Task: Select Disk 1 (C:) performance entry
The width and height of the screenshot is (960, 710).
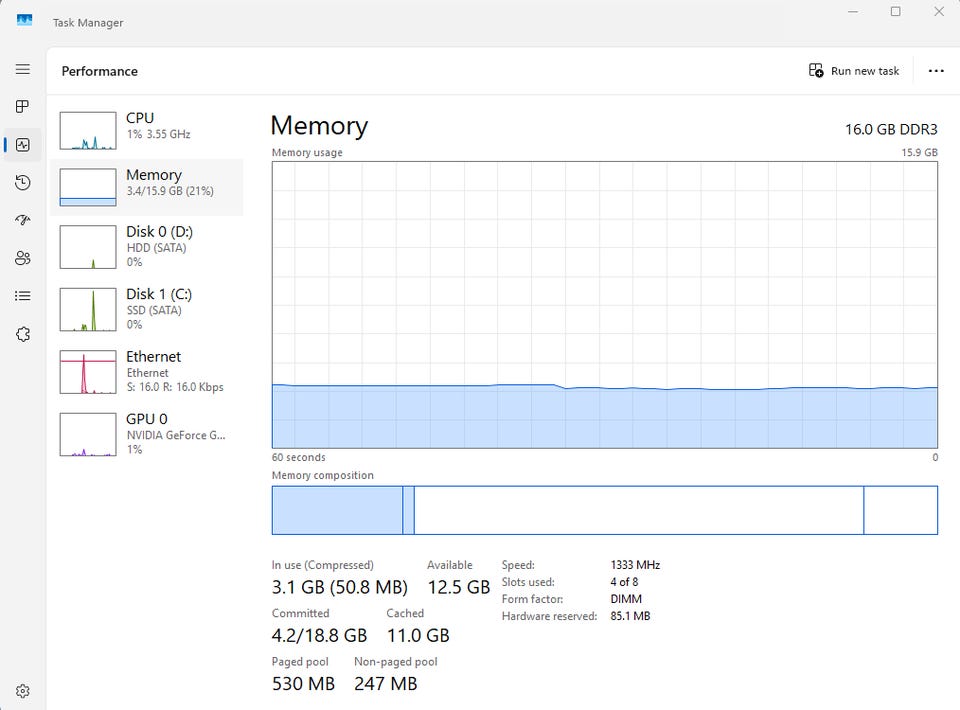Action: click(x=147, y=309)
